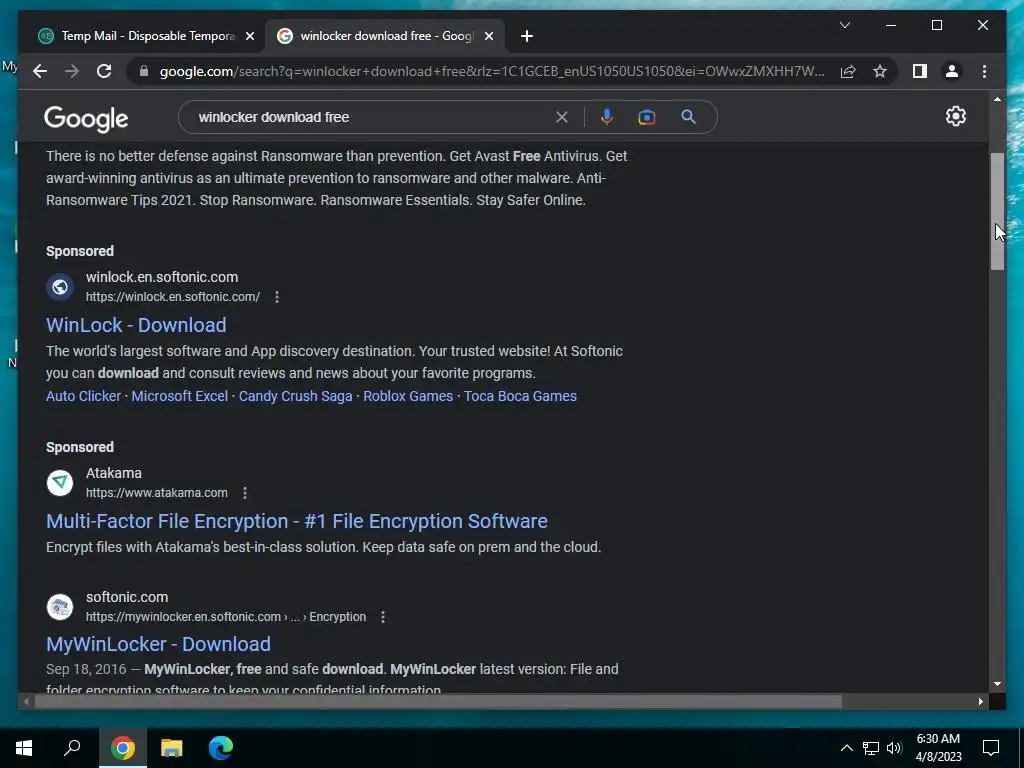
Task: Search by image with the camera icon
Action: click(647, 117)
